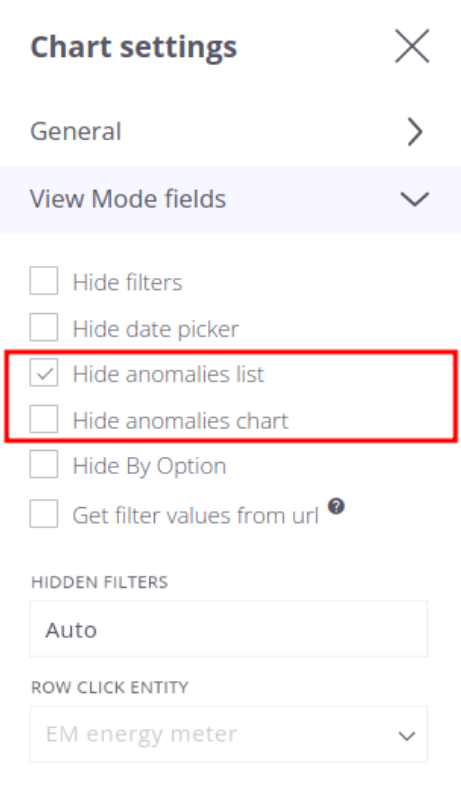Screen dimensions: 461x785
Task: Click the Chart settings title
Action: [134, 48]
